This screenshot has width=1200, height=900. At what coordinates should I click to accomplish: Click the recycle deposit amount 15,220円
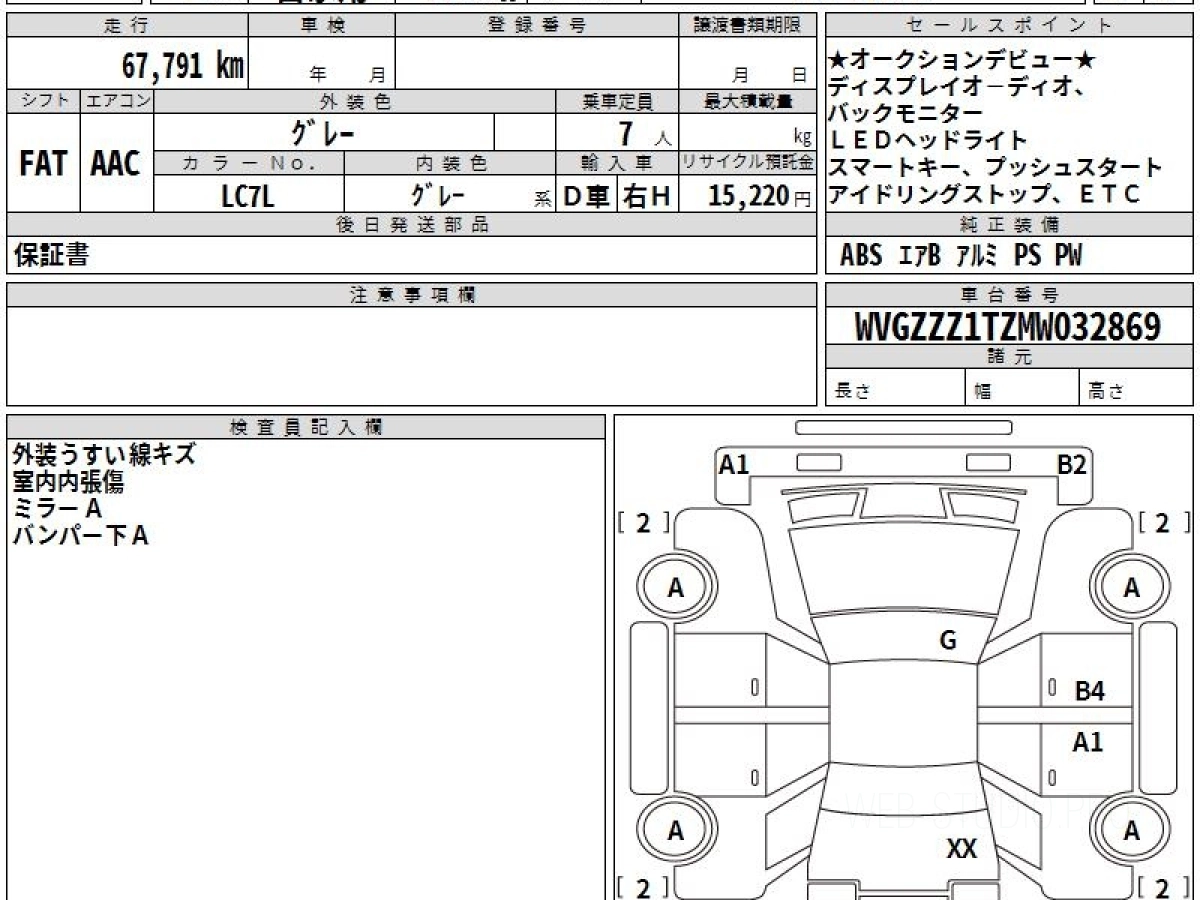[x=760, y=196]
